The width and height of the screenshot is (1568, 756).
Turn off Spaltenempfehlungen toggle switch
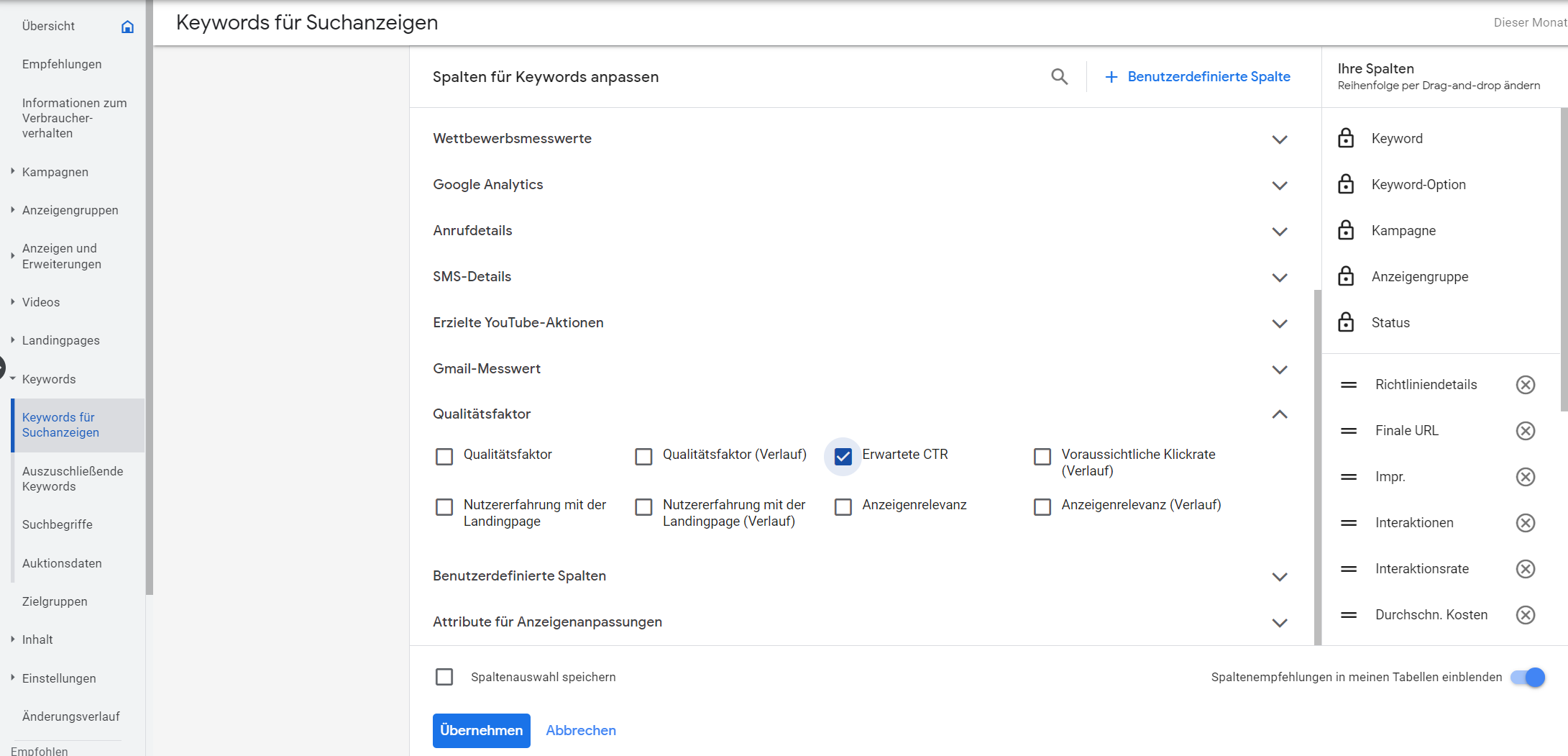(x=1527, y=677)
